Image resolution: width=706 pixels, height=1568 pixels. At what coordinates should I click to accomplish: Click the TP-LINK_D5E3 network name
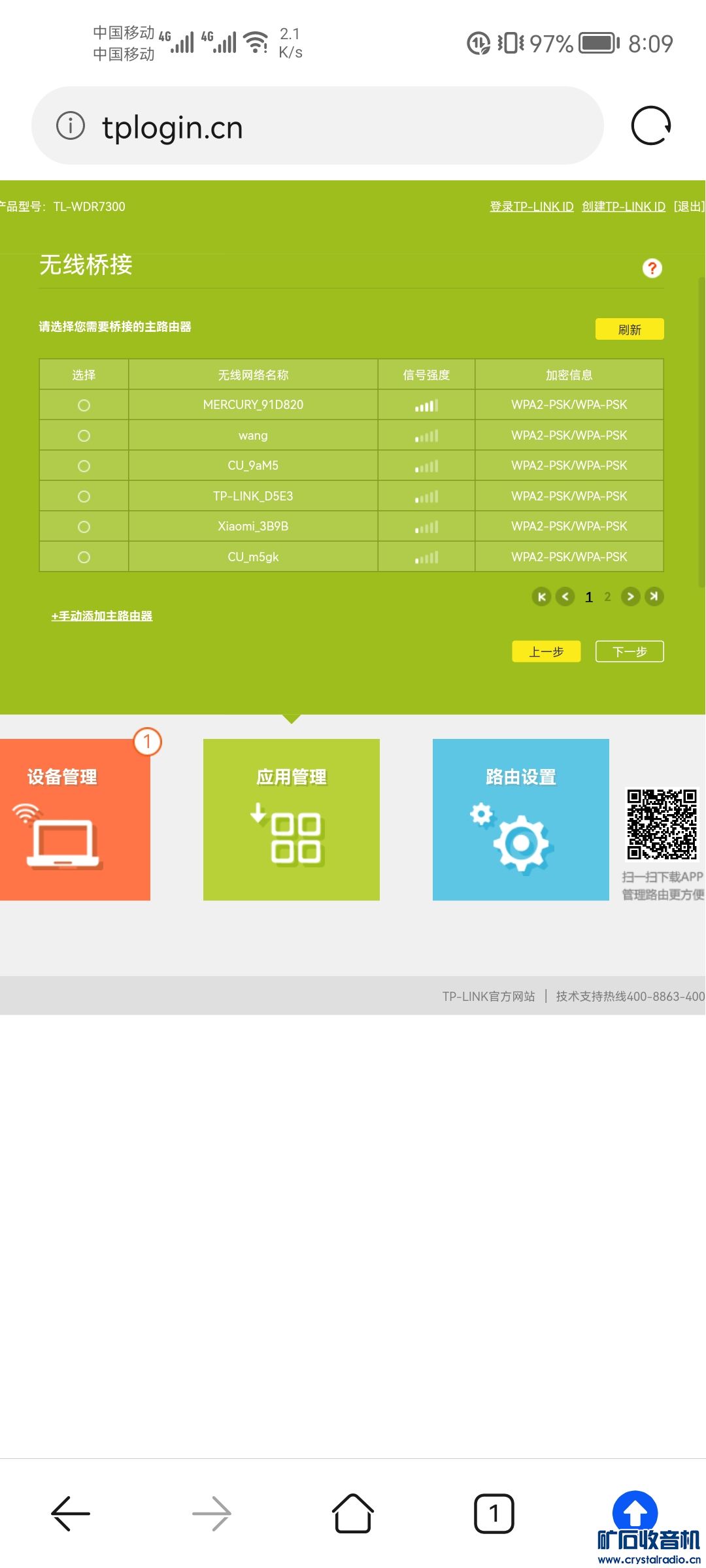coord(253,496)
